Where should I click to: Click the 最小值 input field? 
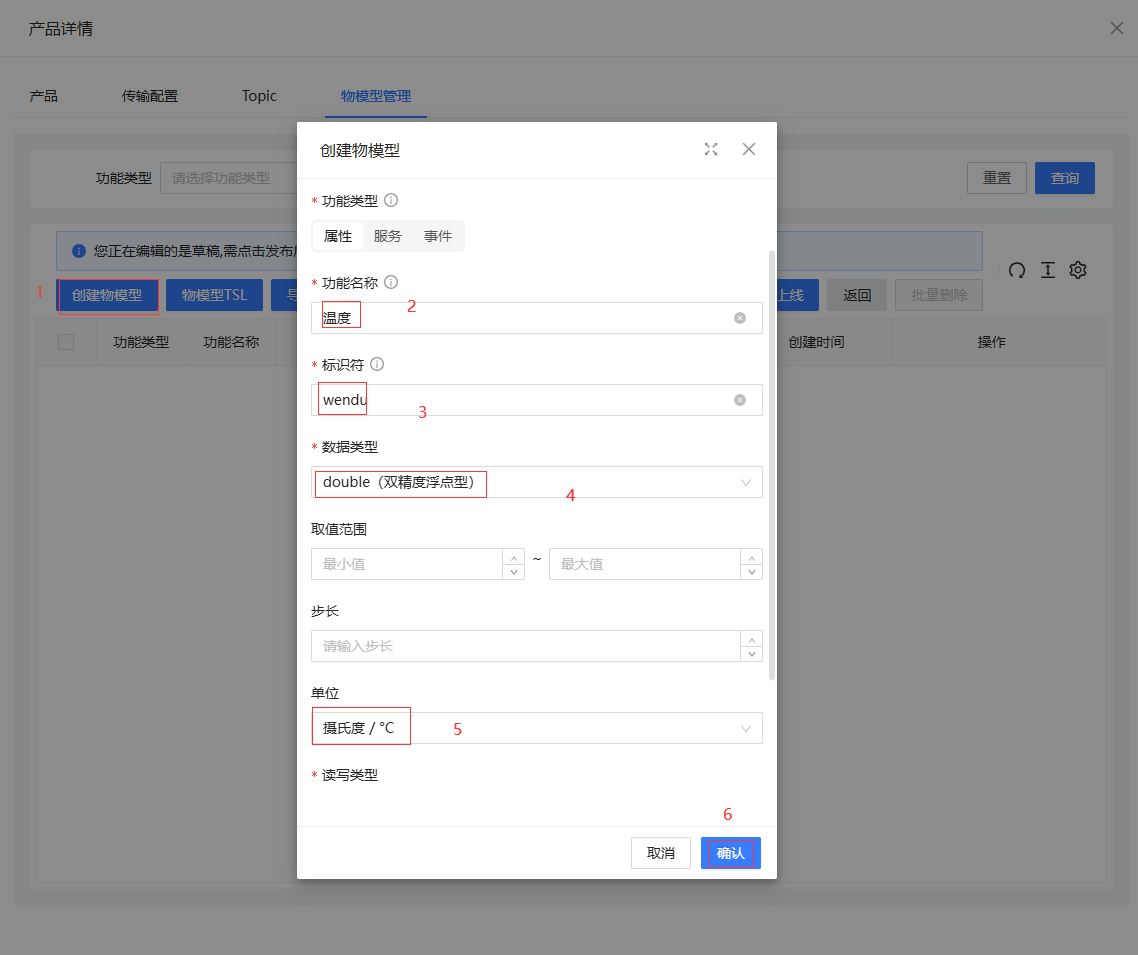point(405,564)
